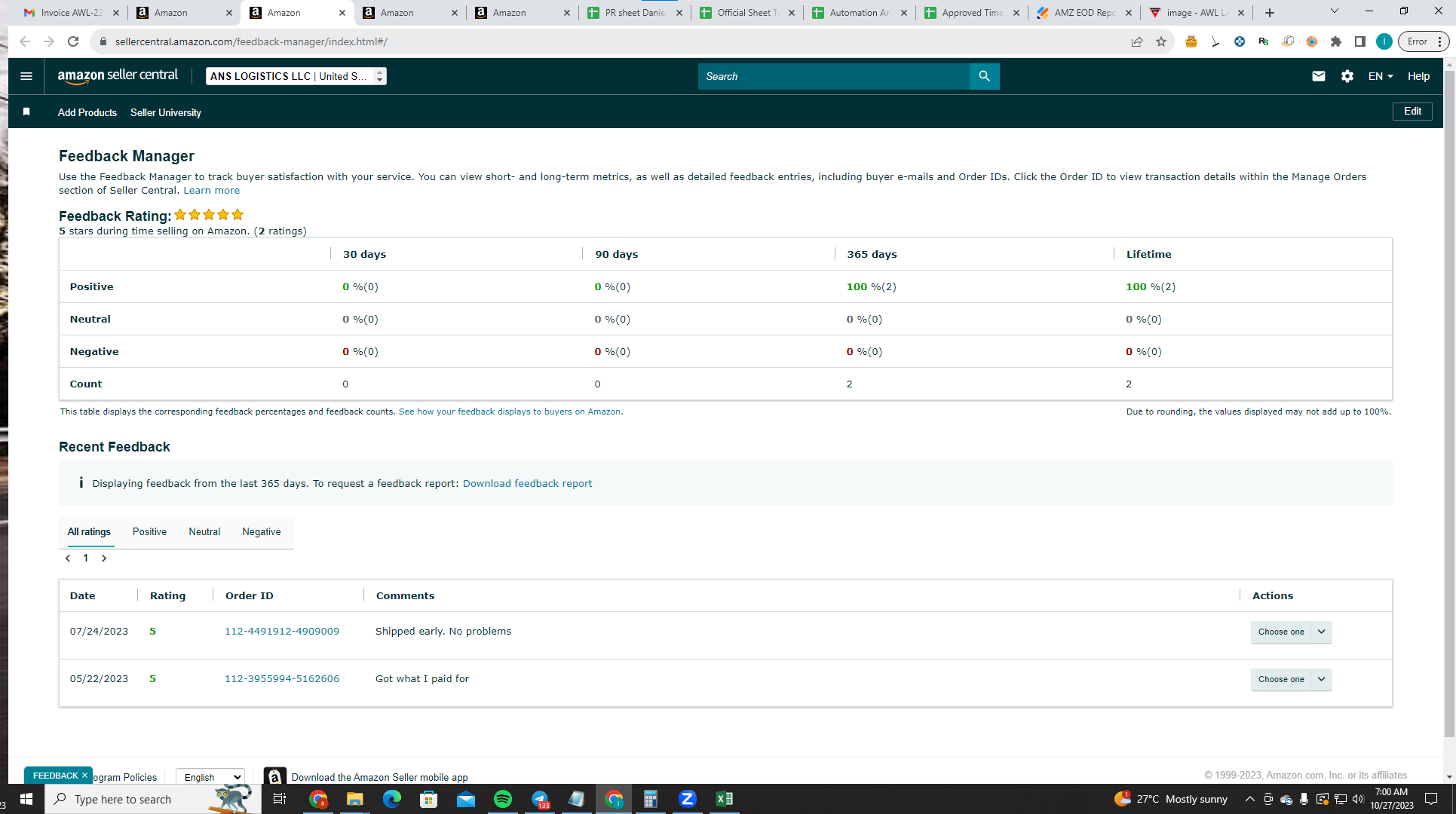
Task: Switch to the Negative feedback tab
Action: (262, 532)
